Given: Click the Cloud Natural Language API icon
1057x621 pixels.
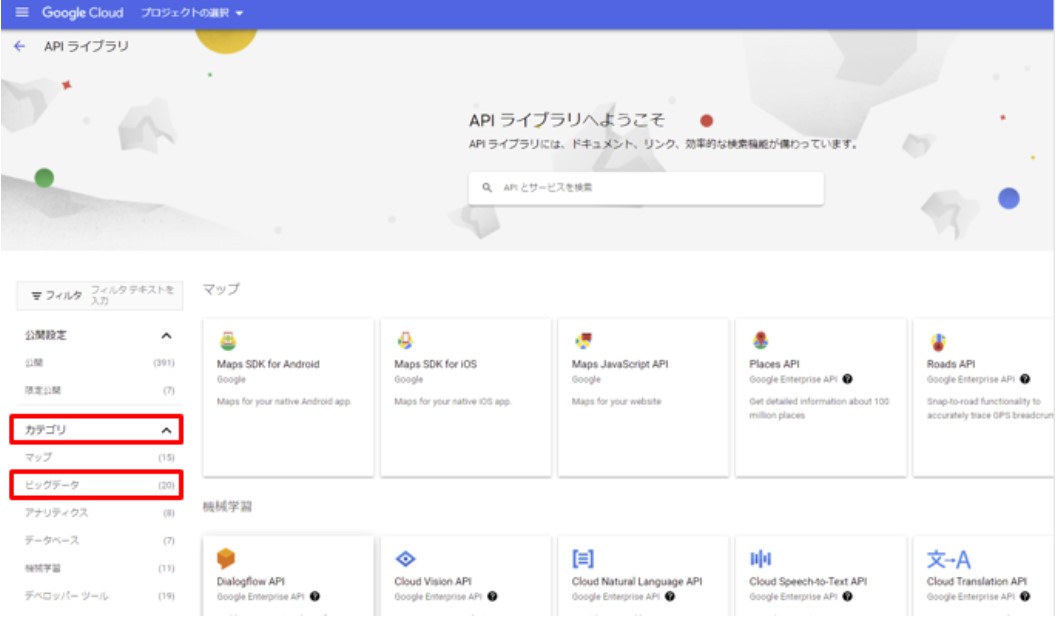Looking at the screenshot, I should click(x=583, y=558).
